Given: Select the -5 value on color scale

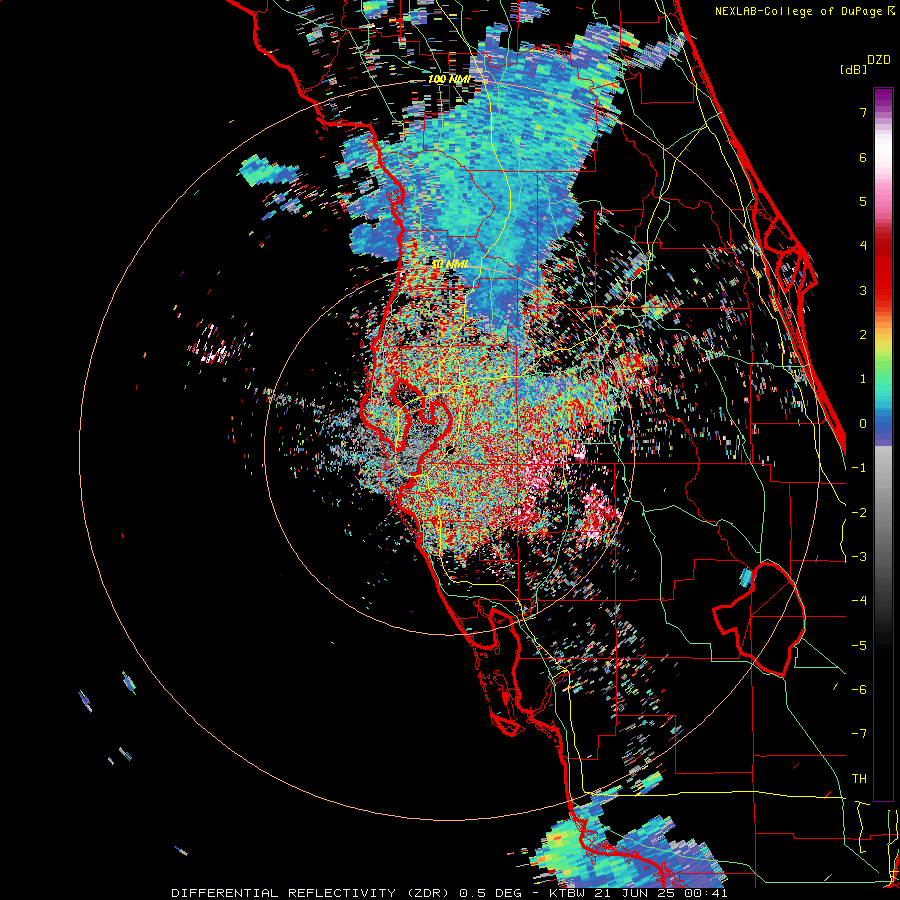Looking at the screenshot, I should (x=859, y=646).
